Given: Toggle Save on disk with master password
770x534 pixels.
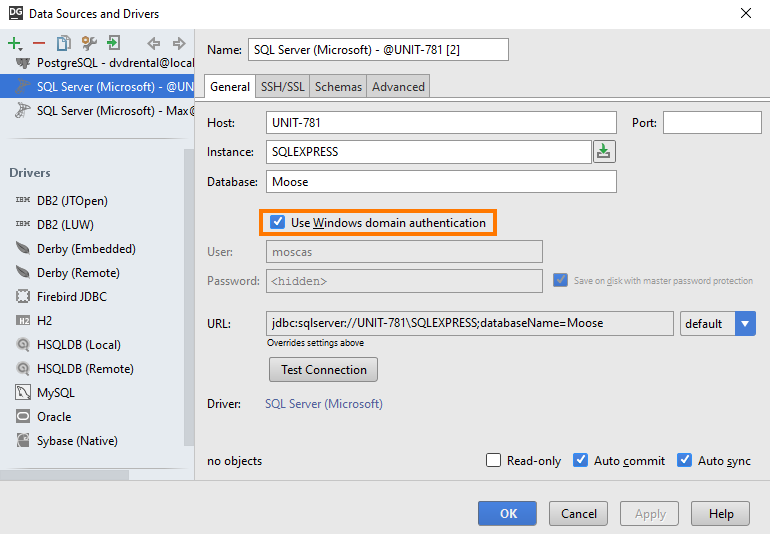Looking at the screenshot, I should point(560,280).
